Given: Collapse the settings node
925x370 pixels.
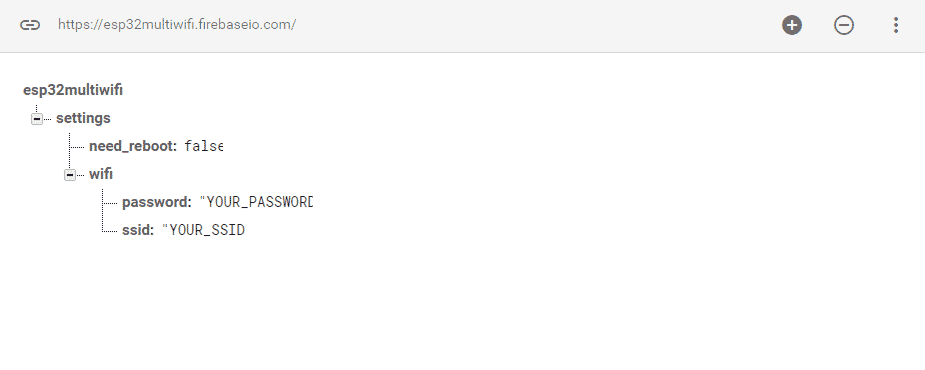Looking at the screenshot, I should [37, 119].
